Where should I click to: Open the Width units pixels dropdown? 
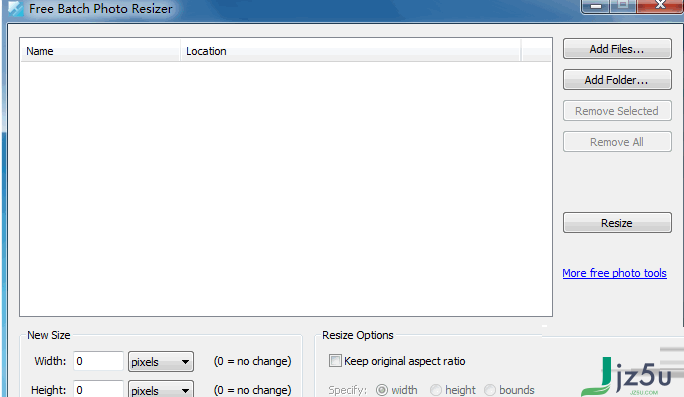[161, 362]
